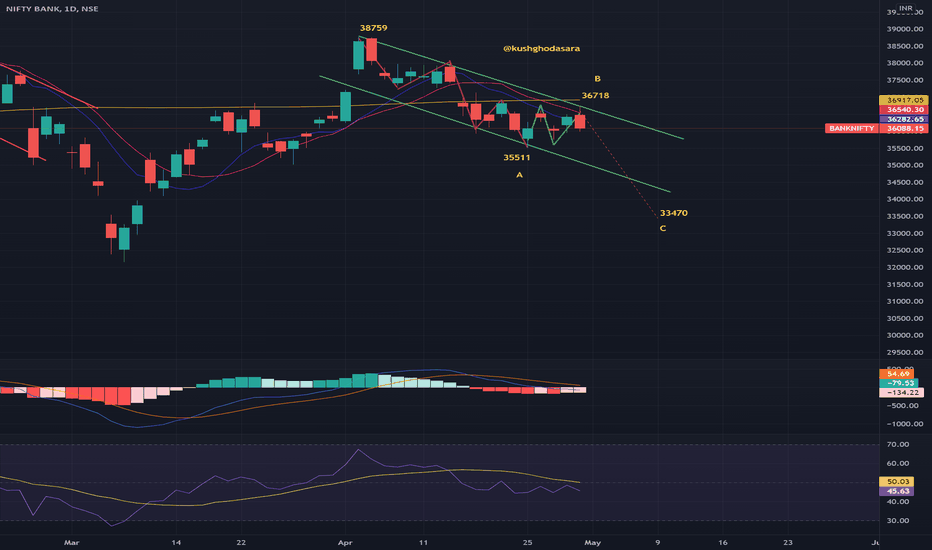Click the wave C annotation label
The image size is (932, 550).
tap(663, 228)
